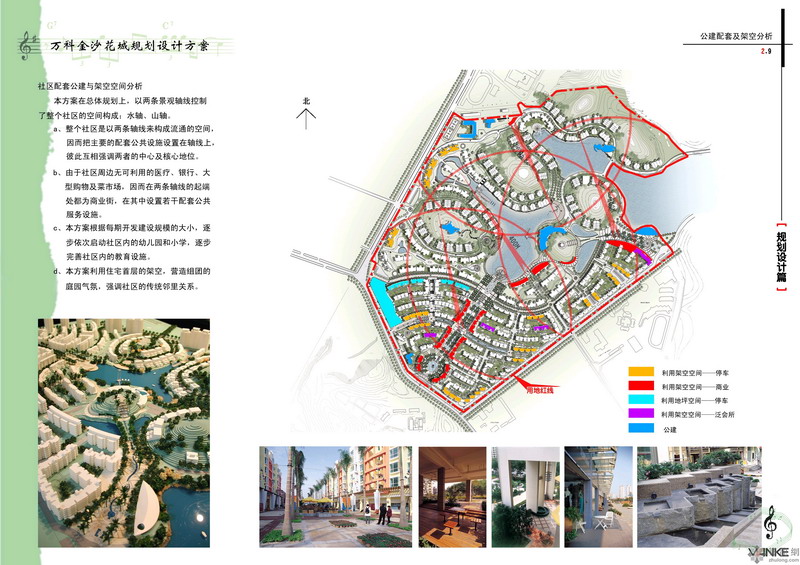
Task: Select the cyan 地坪空间 停车 legend swatch
Action: (x=641, y=400)
